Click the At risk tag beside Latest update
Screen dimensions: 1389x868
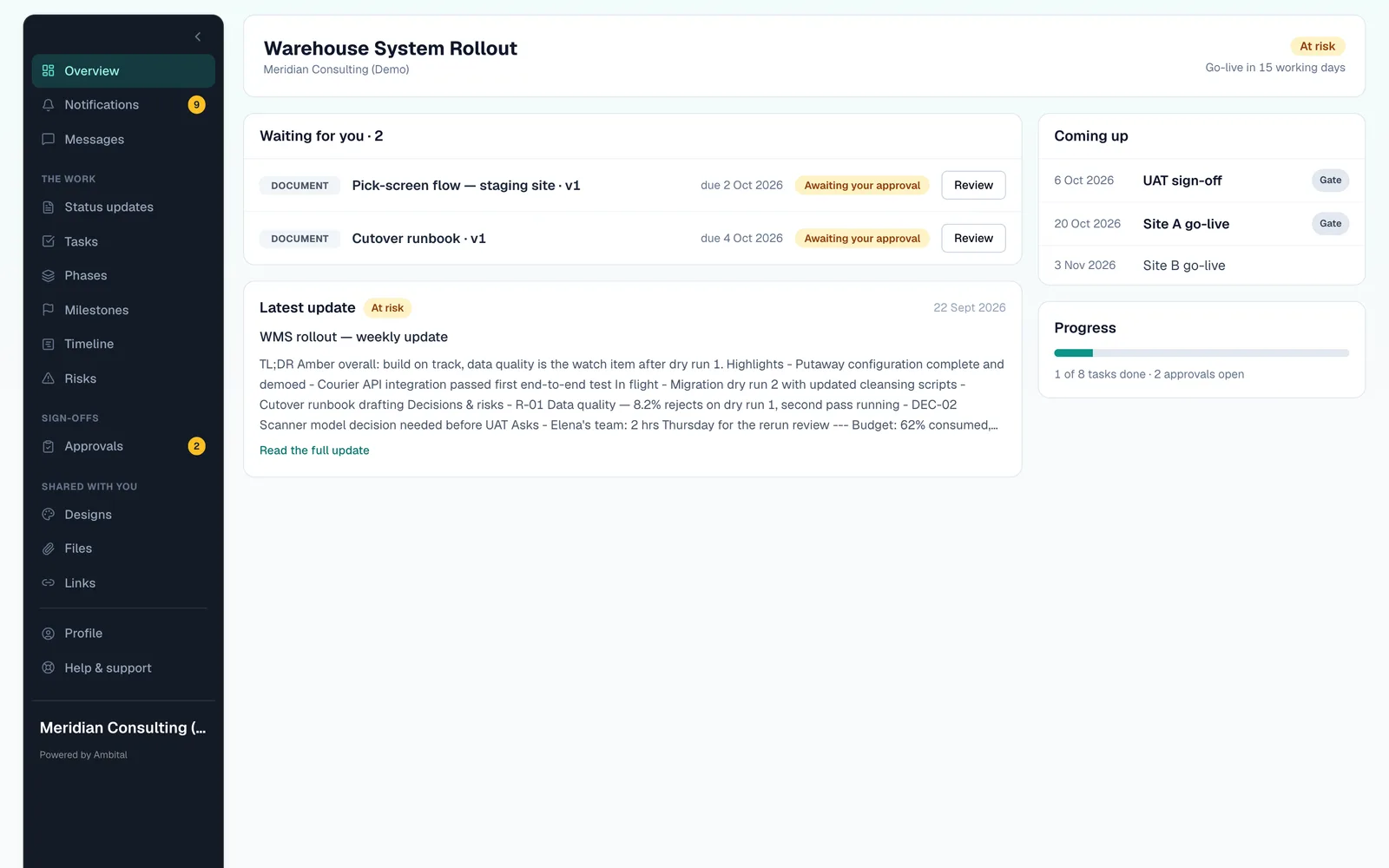(x=387, y=308)
